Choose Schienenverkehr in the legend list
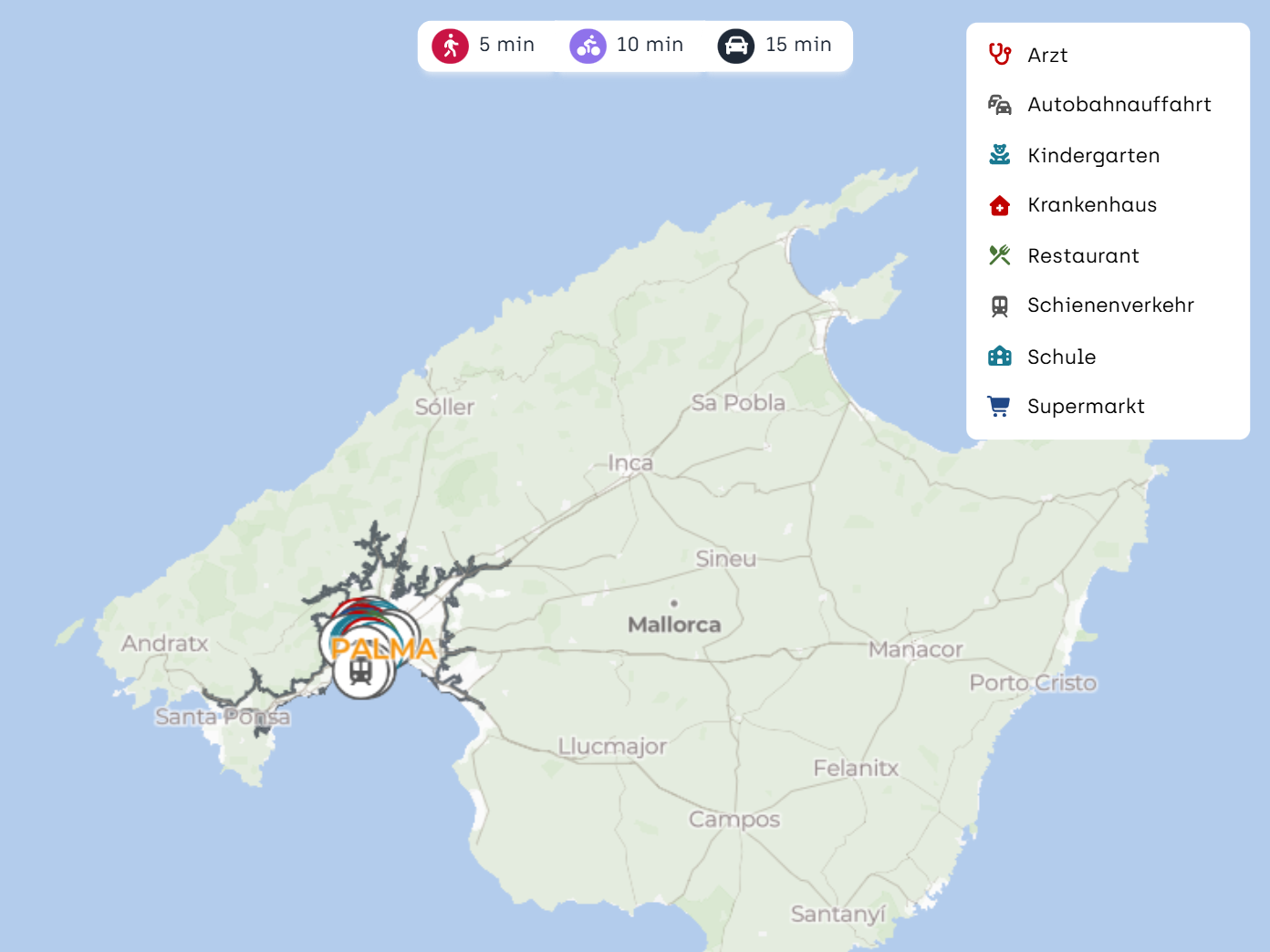 [x=1110, y=305]
